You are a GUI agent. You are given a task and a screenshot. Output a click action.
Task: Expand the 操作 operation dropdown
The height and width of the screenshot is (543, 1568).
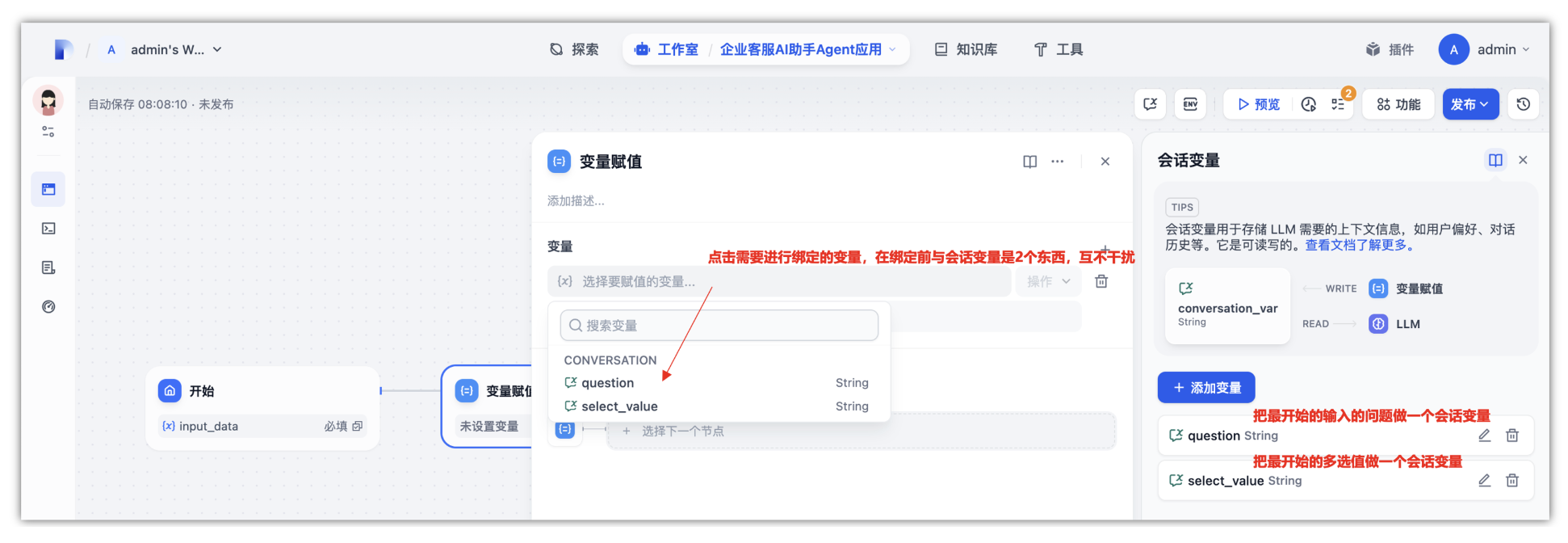point(1048,281)
